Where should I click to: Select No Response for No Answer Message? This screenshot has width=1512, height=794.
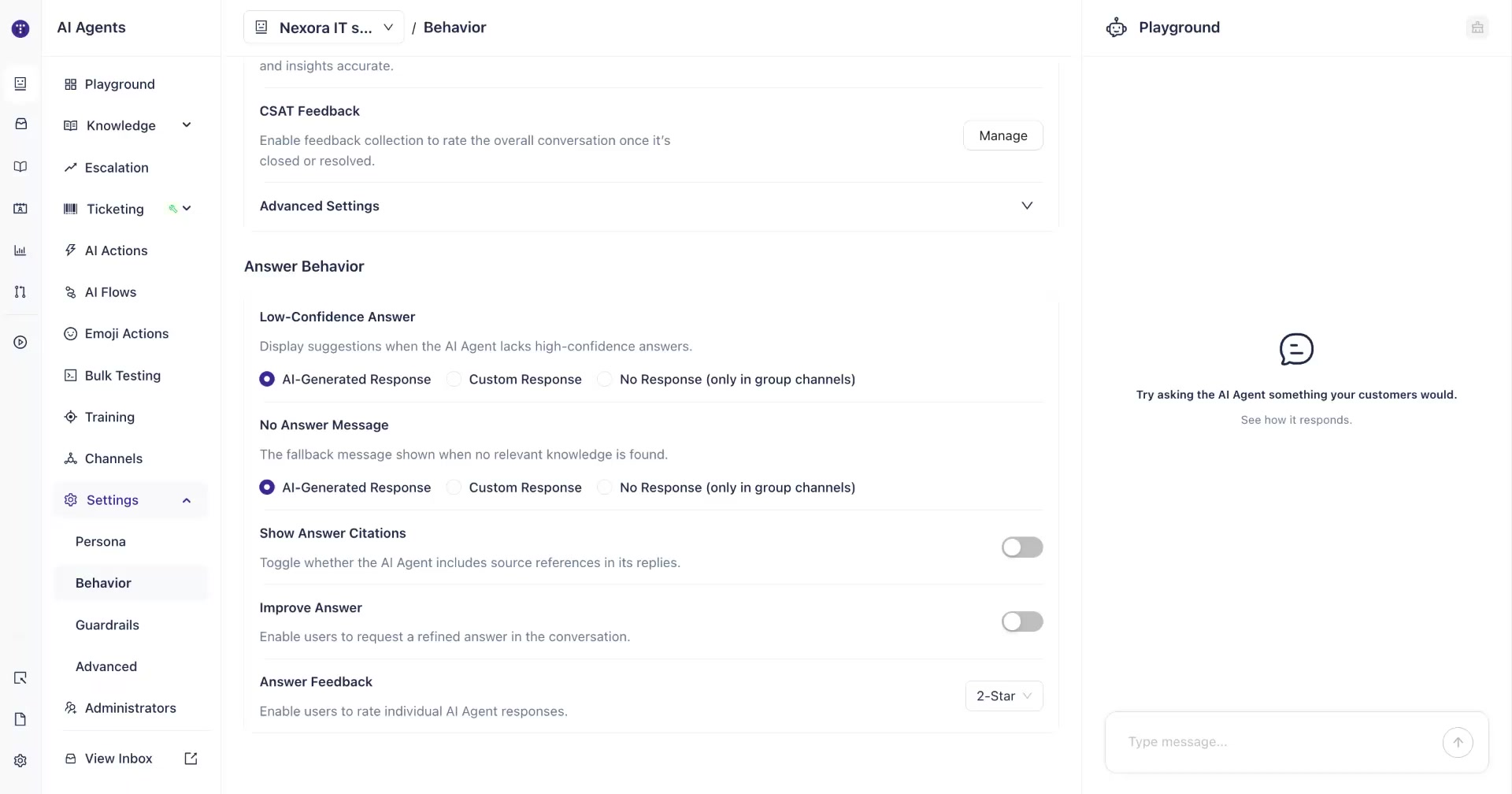(605, 488)
